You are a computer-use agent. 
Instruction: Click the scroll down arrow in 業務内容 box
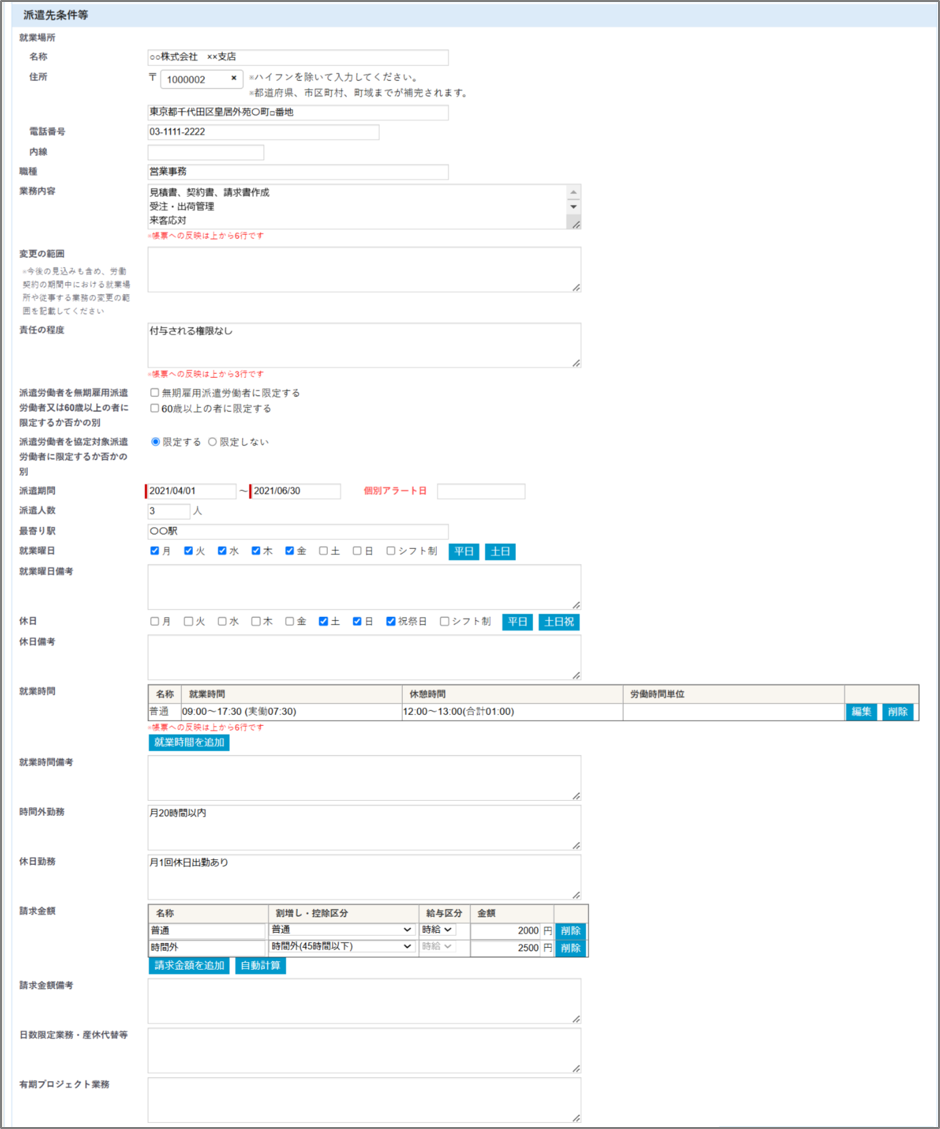coord(574,207)
